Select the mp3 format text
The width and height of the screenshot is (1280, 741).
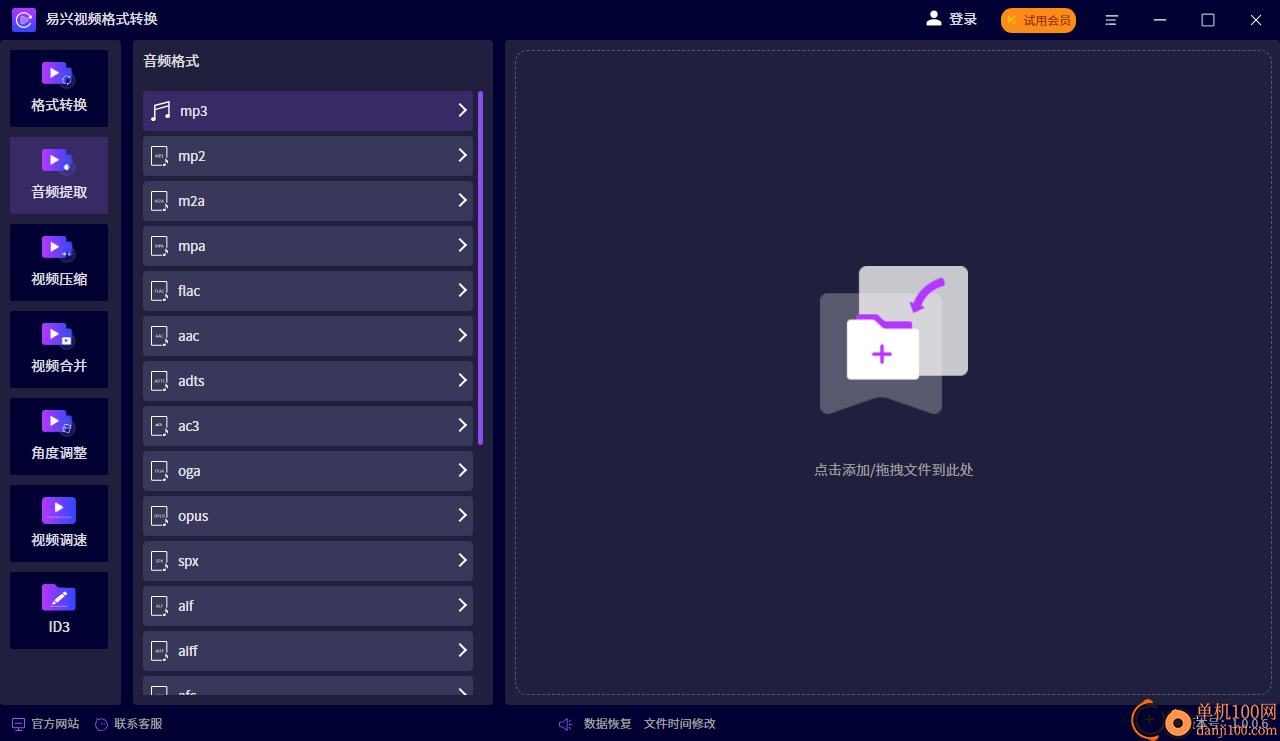pos(194,111)
